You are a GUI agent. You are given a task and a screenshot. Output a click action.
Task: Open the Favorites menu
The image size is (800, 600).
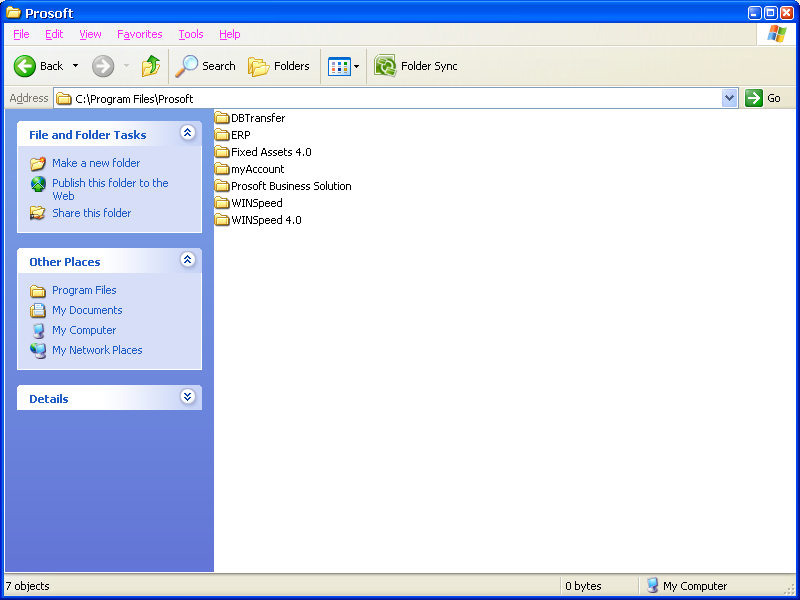point(139,34)
